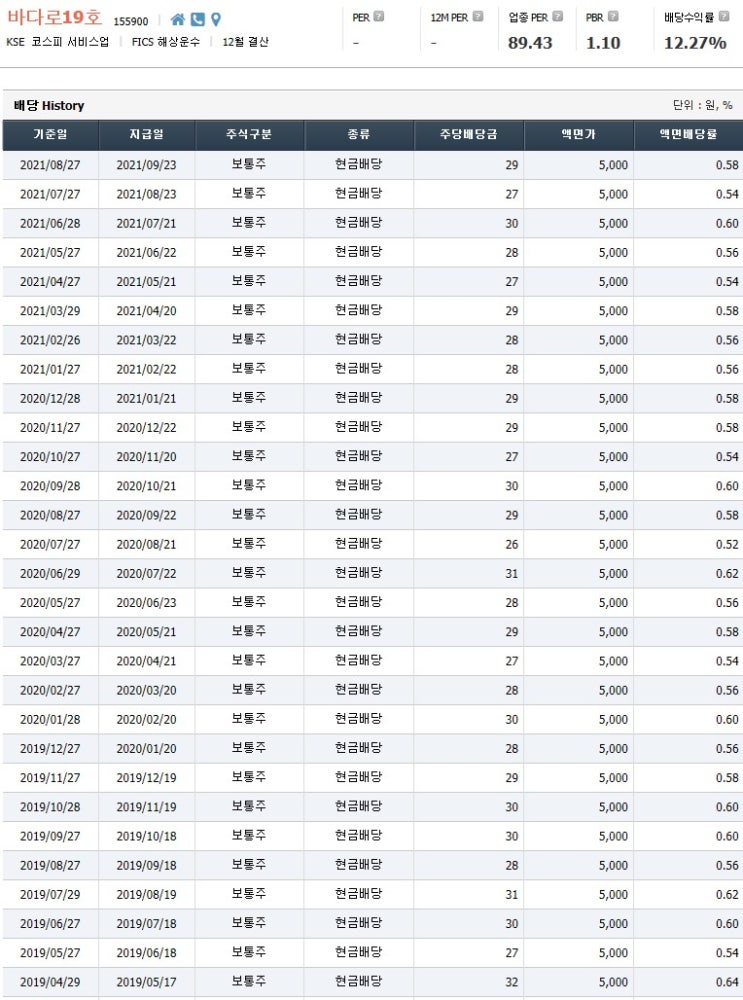
Task: Select payment date 2021/09/23
Action: [147, 165]
